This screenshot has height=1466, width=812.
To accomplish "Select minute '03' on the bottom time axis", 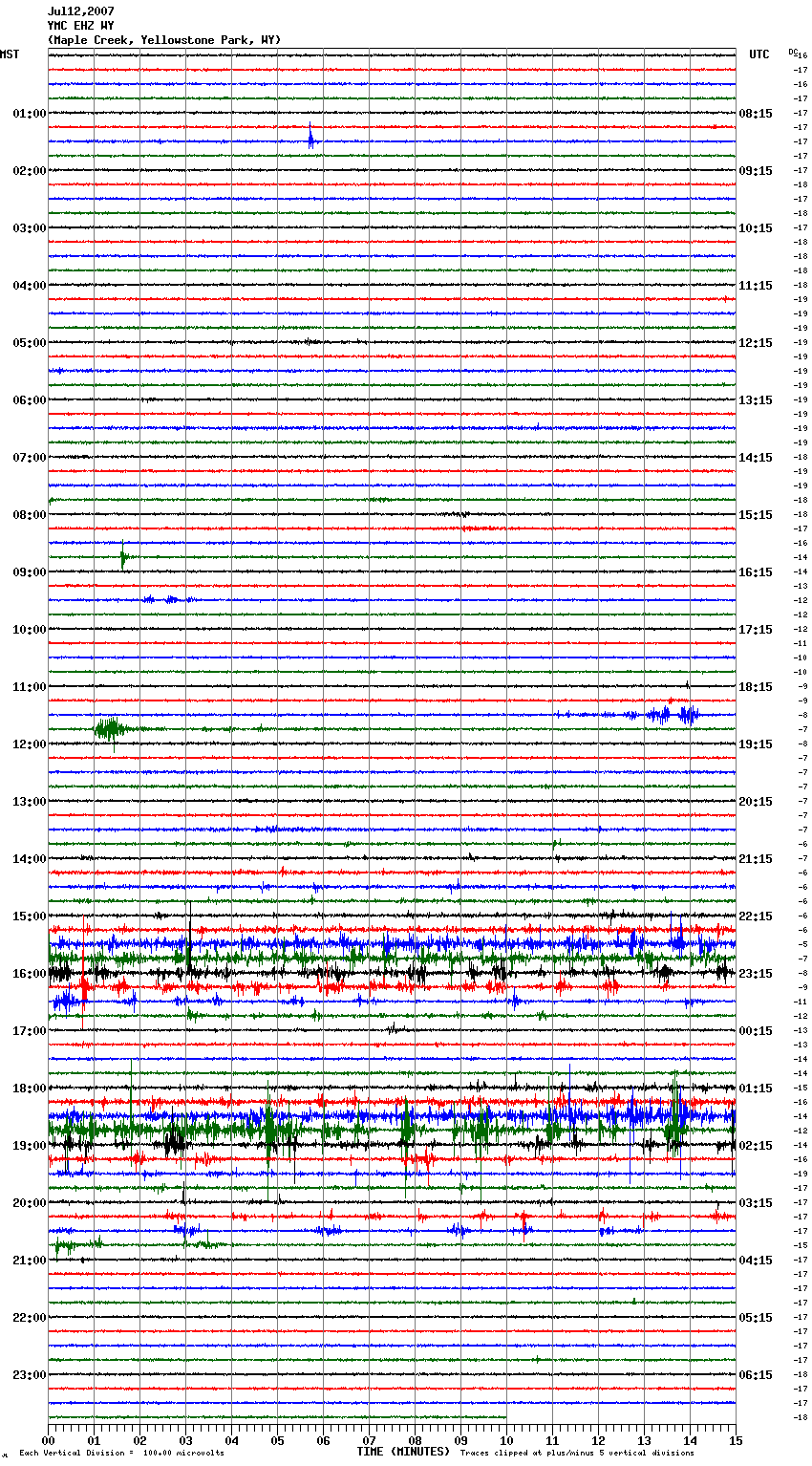I will [x=186, y=1440].
